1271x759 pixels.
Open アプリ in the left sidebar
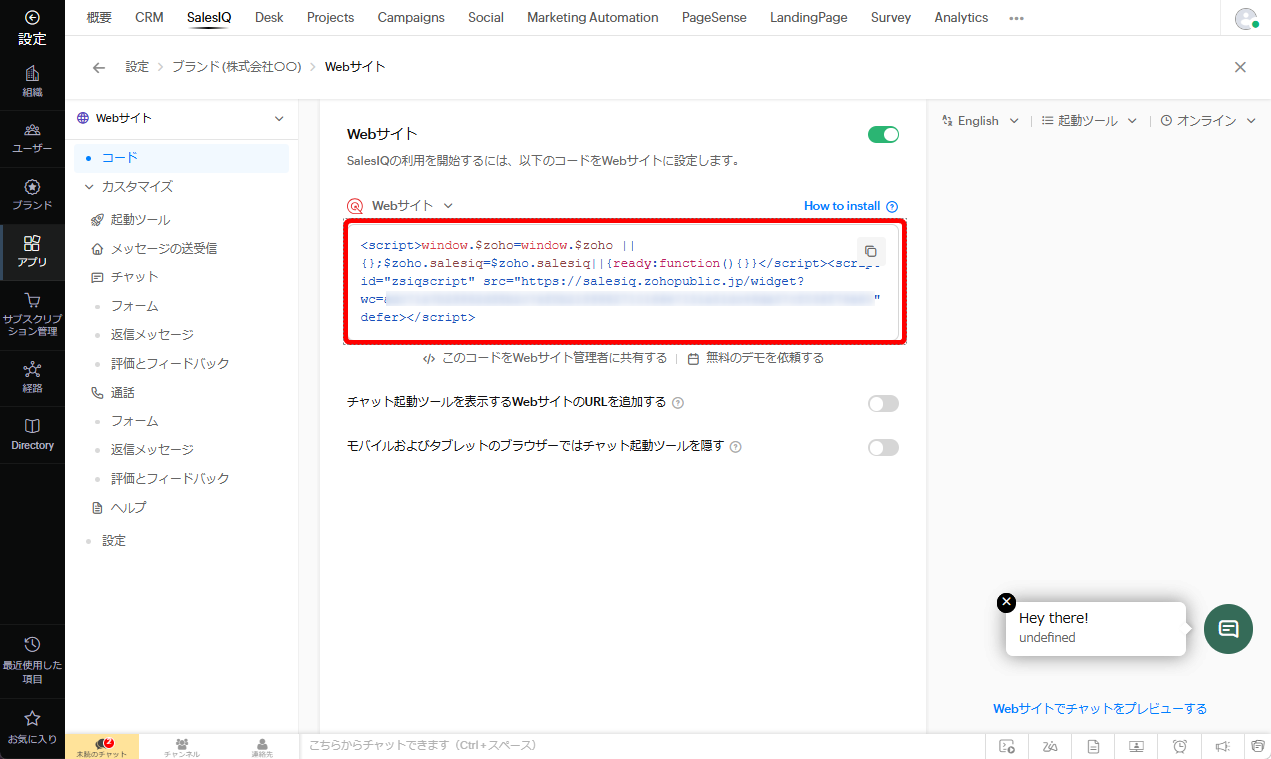click(x=32, y=251)
